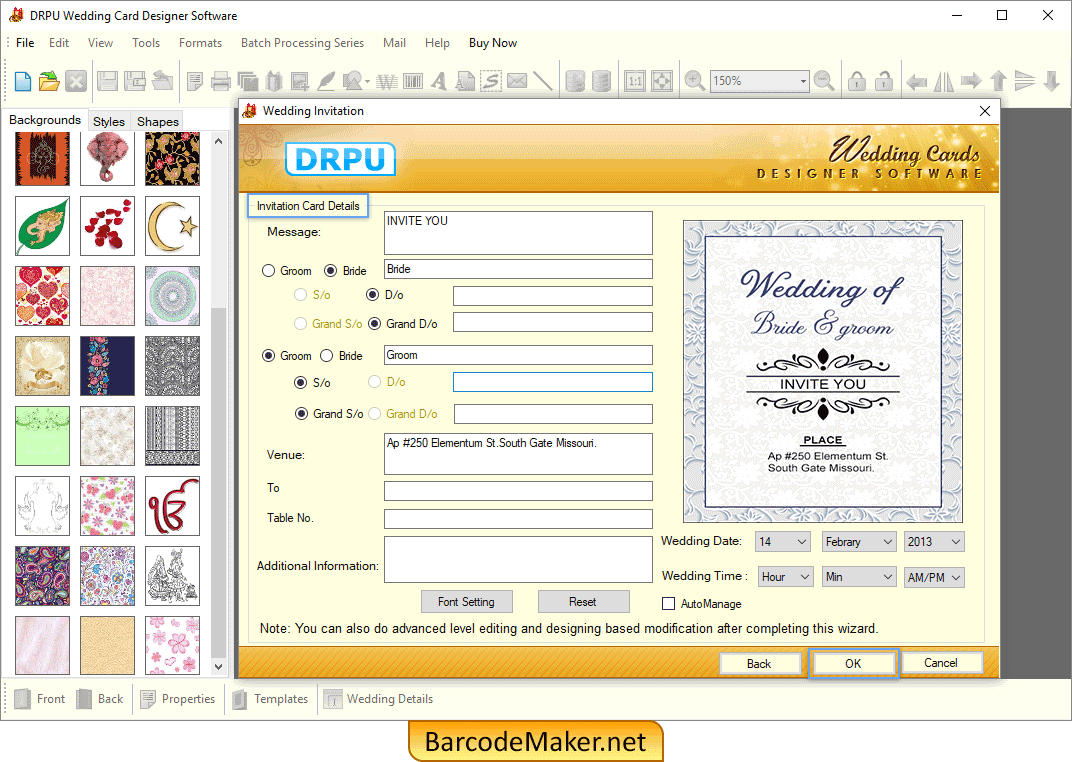Click the signature 'S' tool icon

[491, 81]
